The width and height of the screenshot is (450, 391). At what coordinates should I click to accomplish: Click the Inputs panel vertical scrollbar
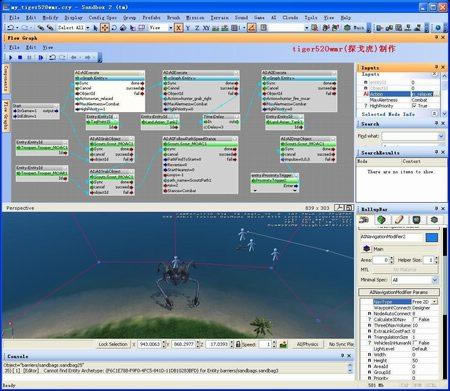click(444, 94)
